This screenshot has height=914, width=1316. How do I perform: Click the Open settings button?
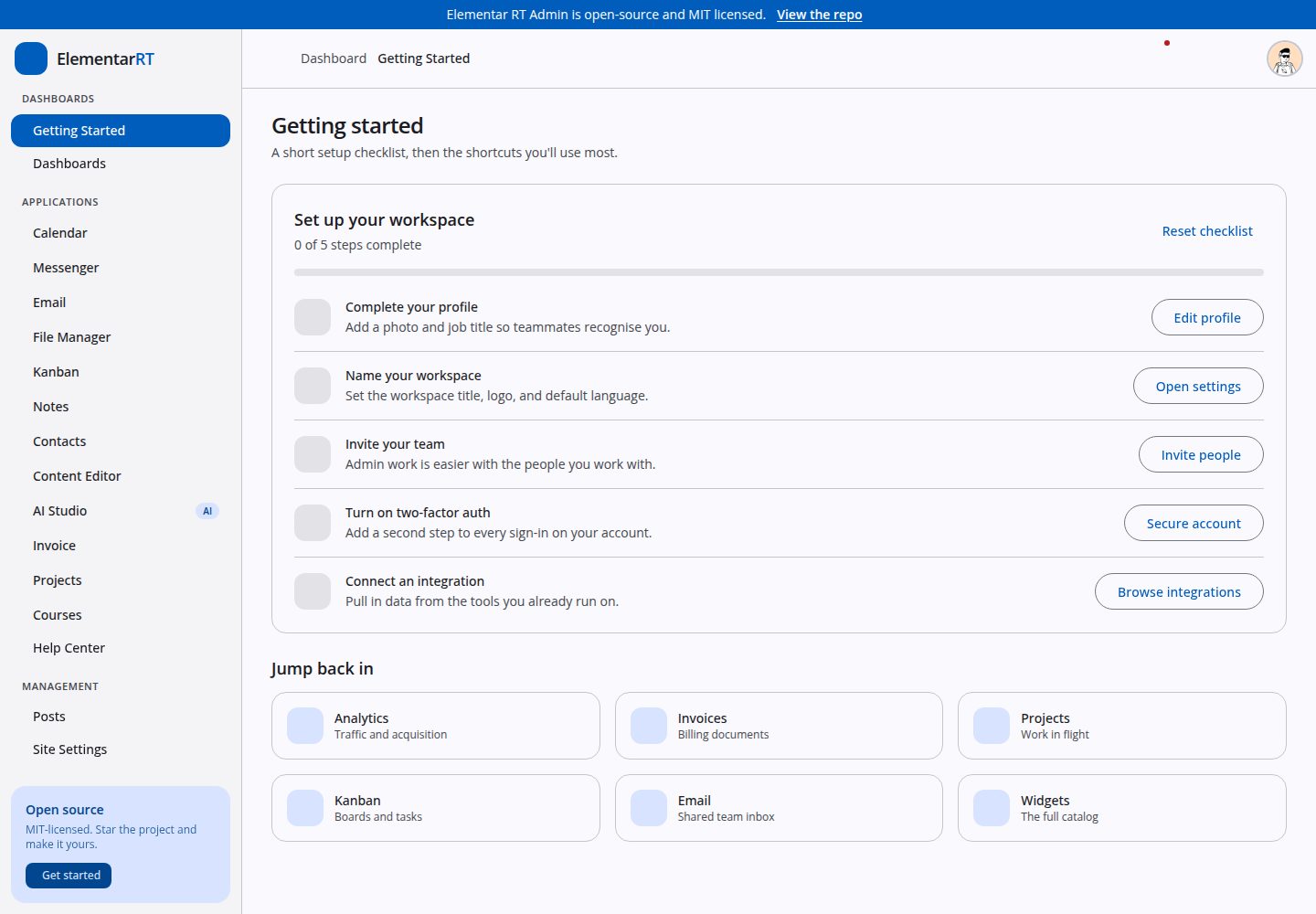click(1198, 386)
